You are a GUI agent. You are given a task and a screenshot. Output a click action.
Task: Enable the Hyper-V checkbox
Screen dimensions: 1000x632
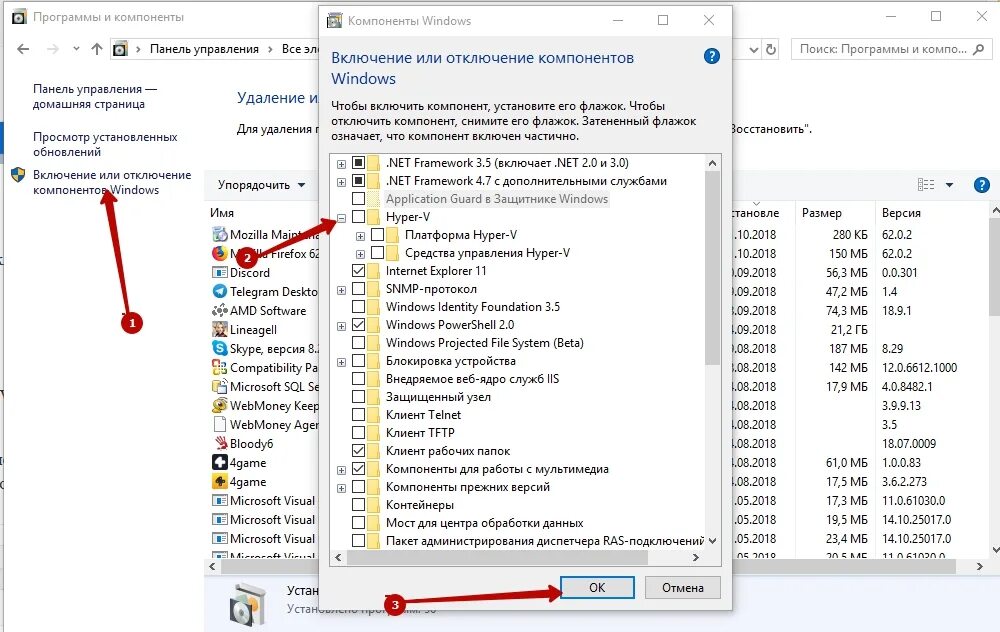click(358, 217)
